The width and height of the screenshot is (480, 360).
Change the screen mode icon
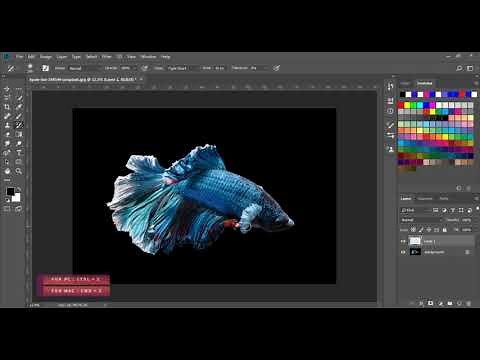[19, 209]
